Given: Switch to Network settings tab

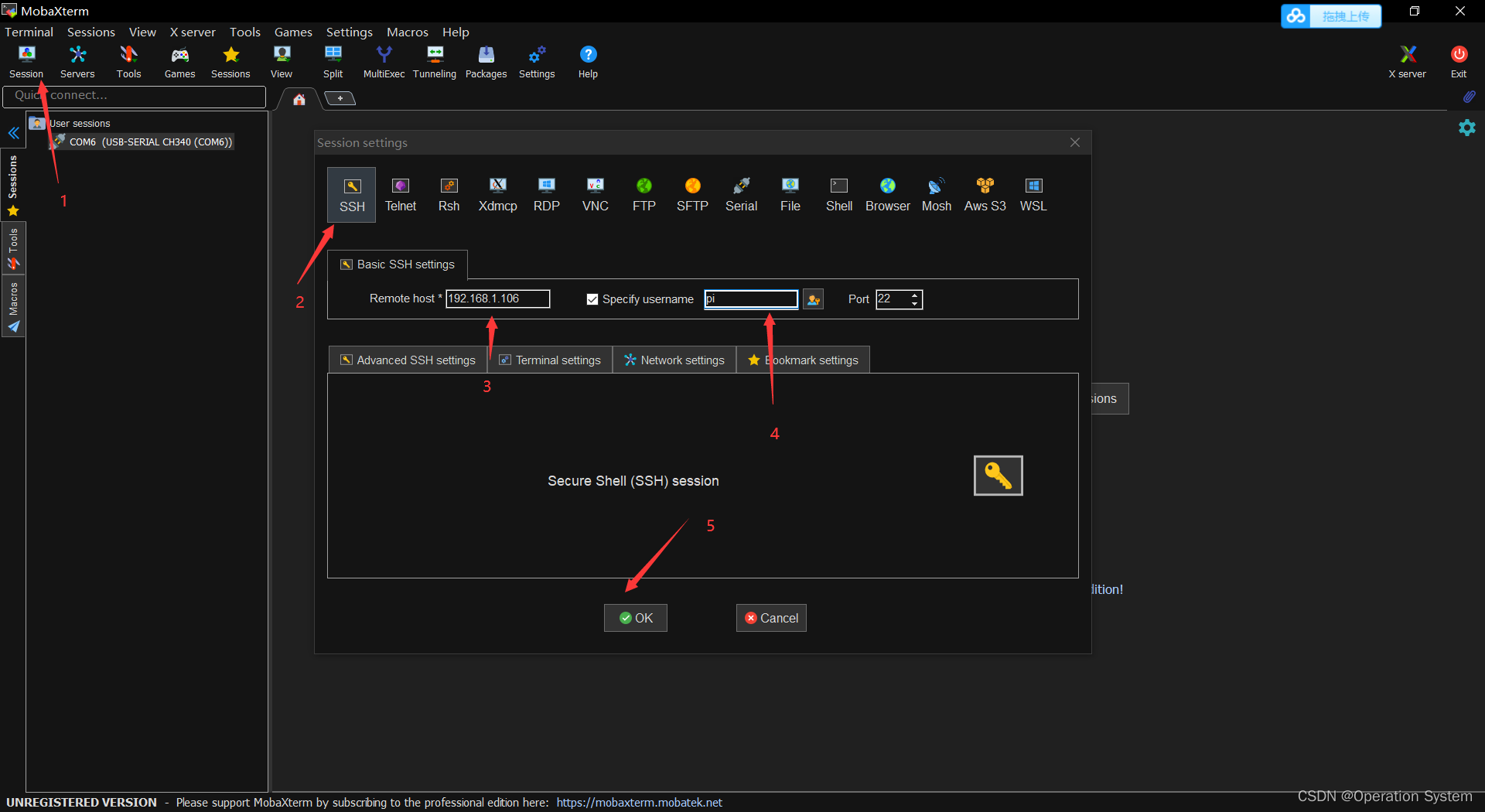Looking at the screenshot, I should pos(674,360).
